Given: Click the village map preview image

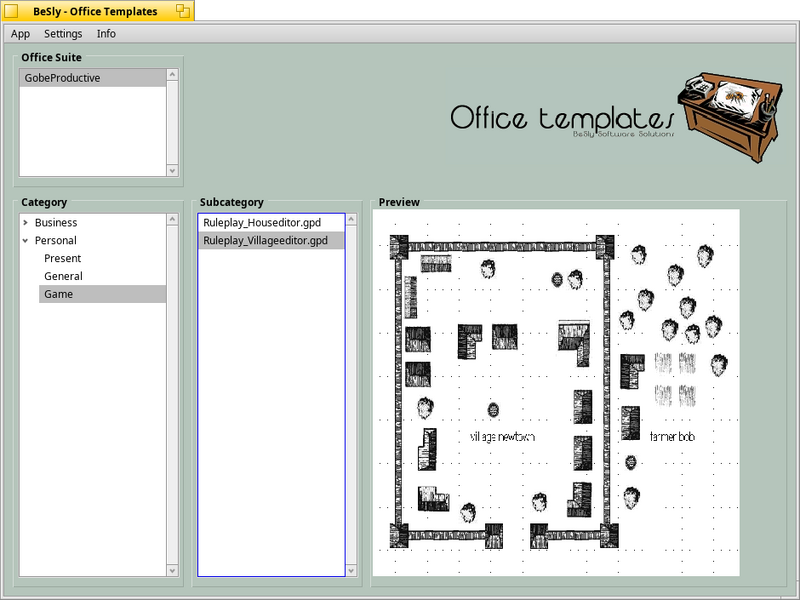Looking at the screenshot, I should pyautogui.click(x=556, y=392).
